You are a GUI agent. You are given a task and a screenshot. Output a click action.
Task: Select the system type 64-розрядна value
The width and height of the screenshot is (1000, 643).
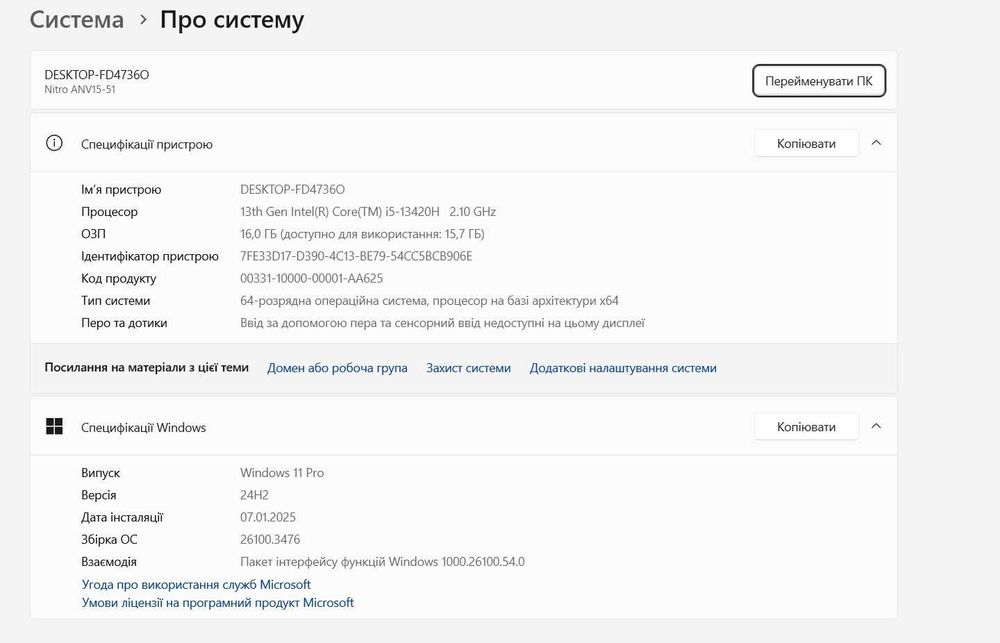429,300
